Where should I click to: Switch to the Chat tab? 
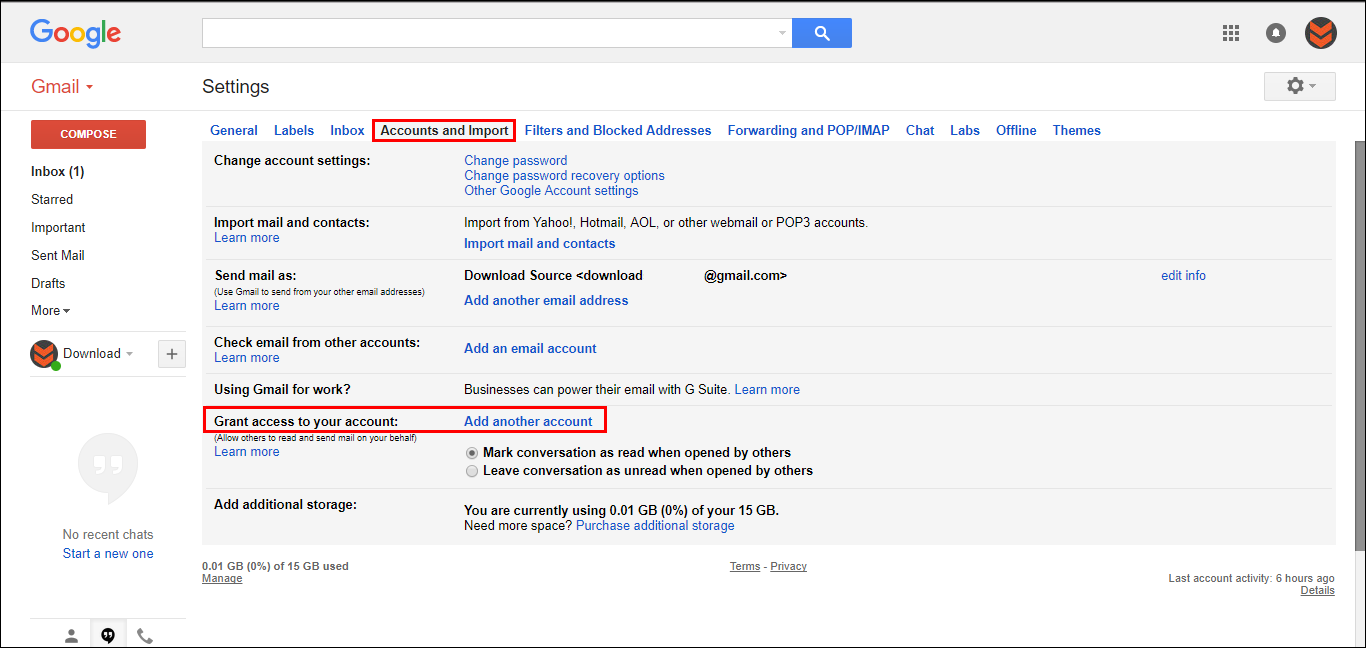coord(920,130)
